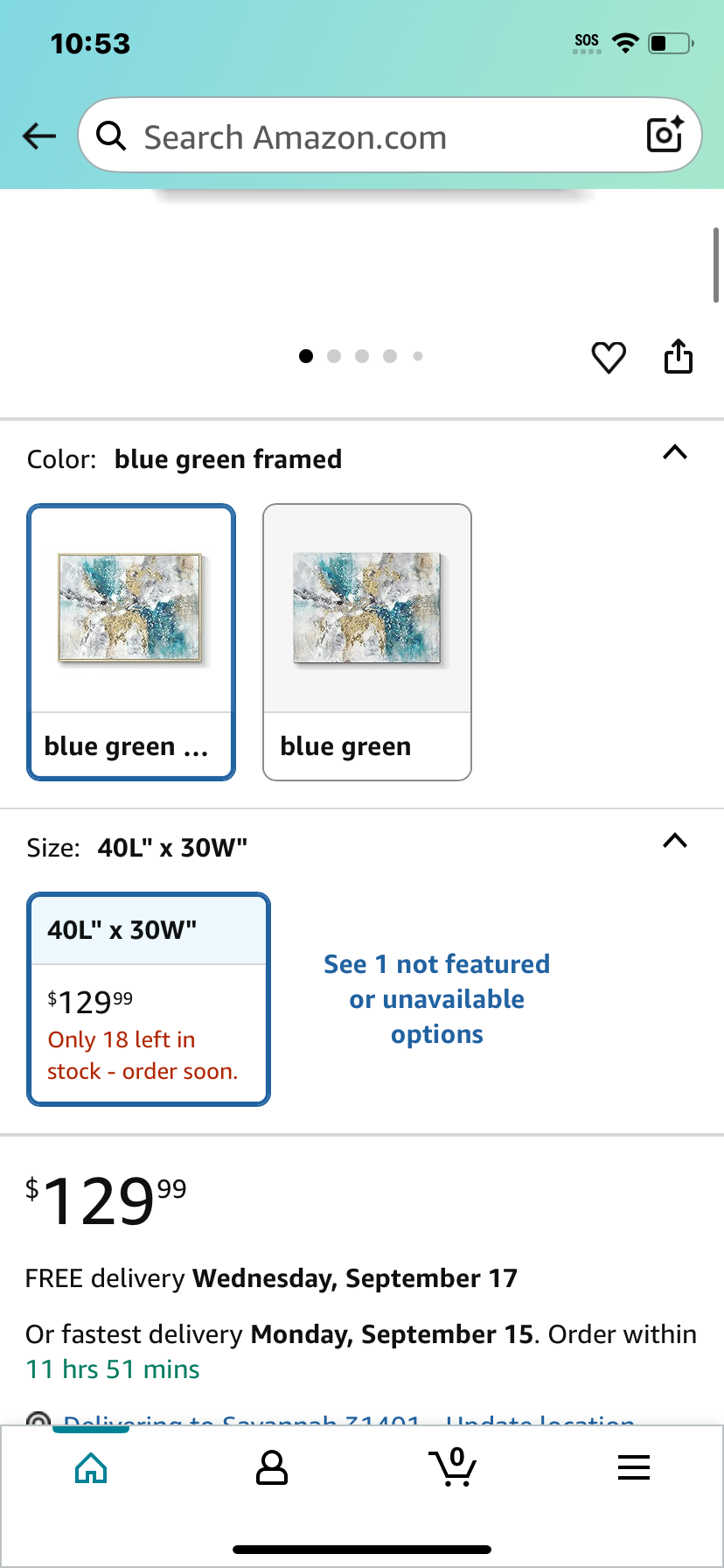Click Update location link

click(x=540, y=1419)
